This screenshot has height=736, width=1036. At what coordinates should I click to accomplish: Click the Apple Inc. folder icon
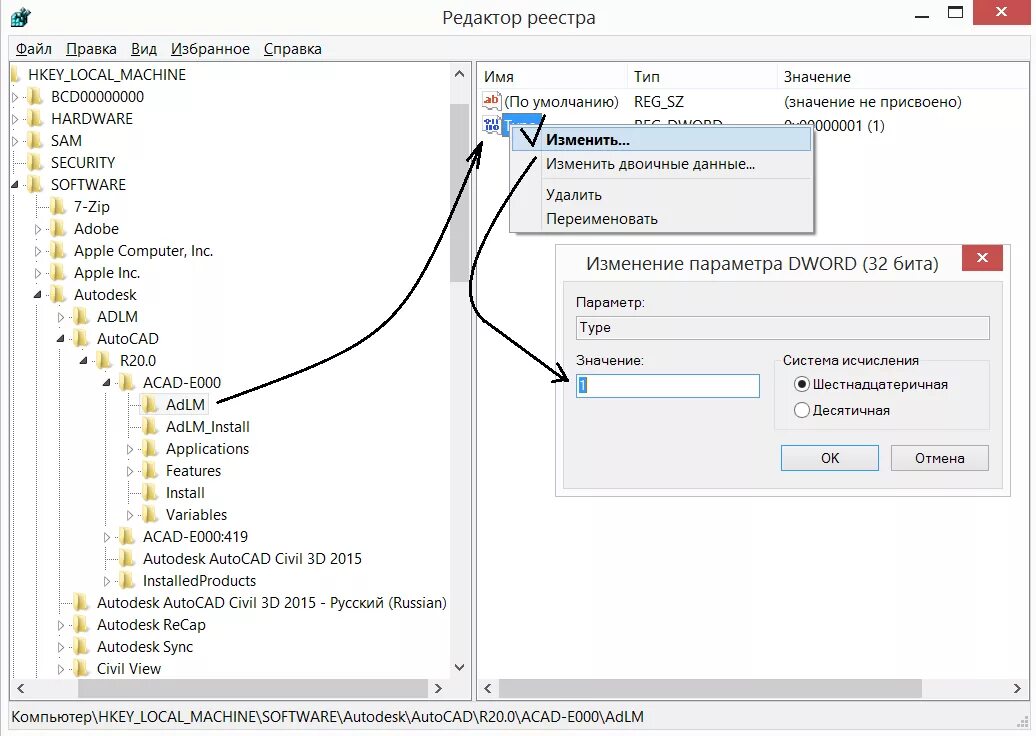point(59,272)
